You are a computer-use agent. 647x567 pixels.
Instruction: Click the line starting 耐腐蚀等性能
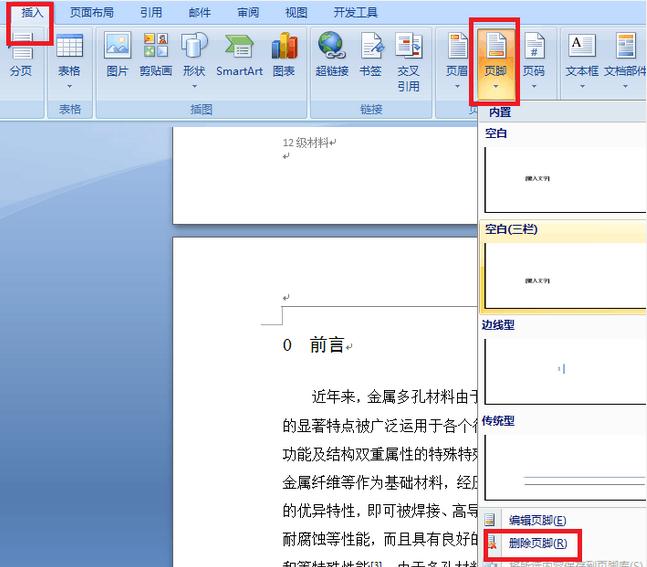380,539
